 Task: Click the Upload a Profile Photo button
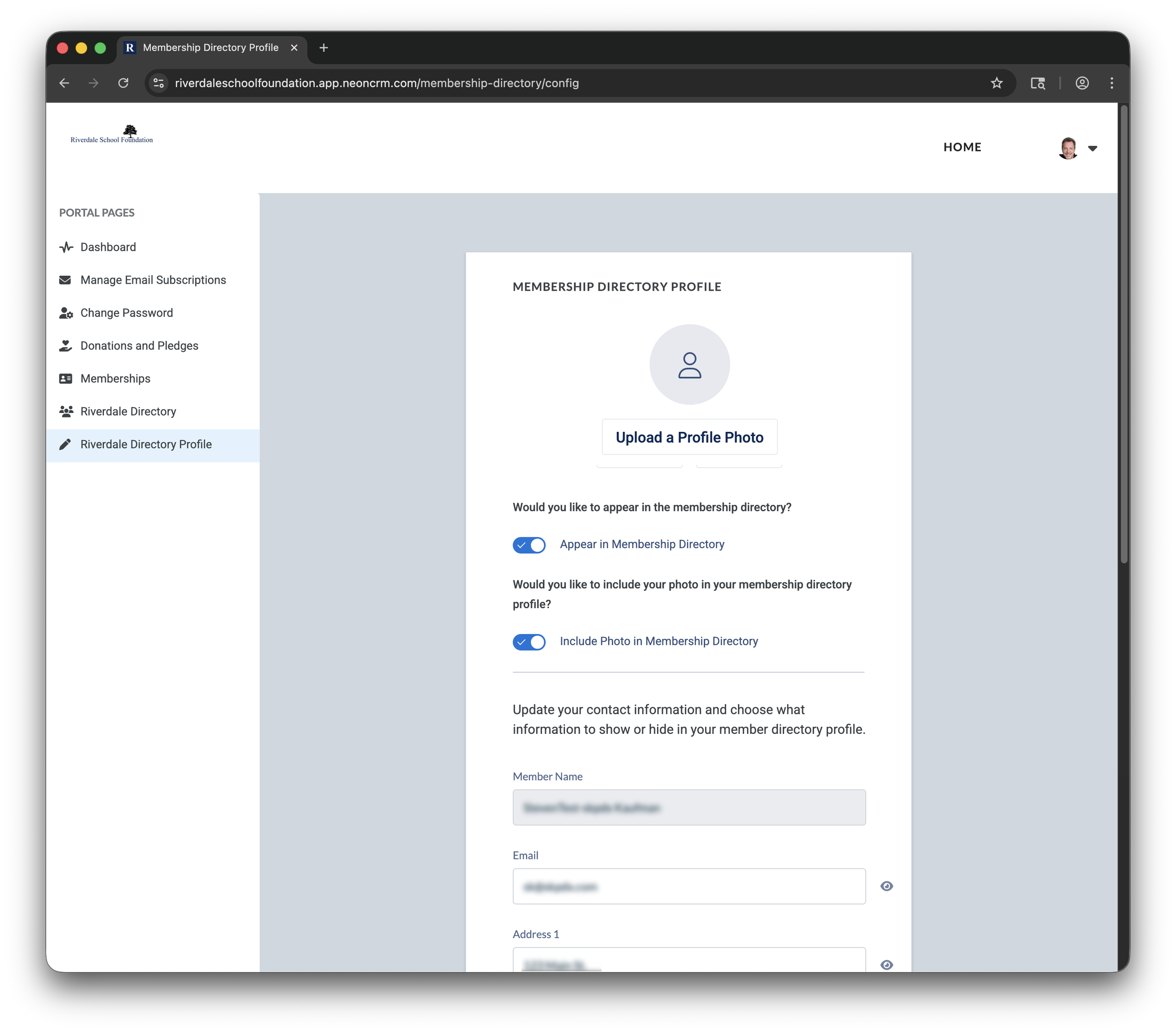coord(689,437)
